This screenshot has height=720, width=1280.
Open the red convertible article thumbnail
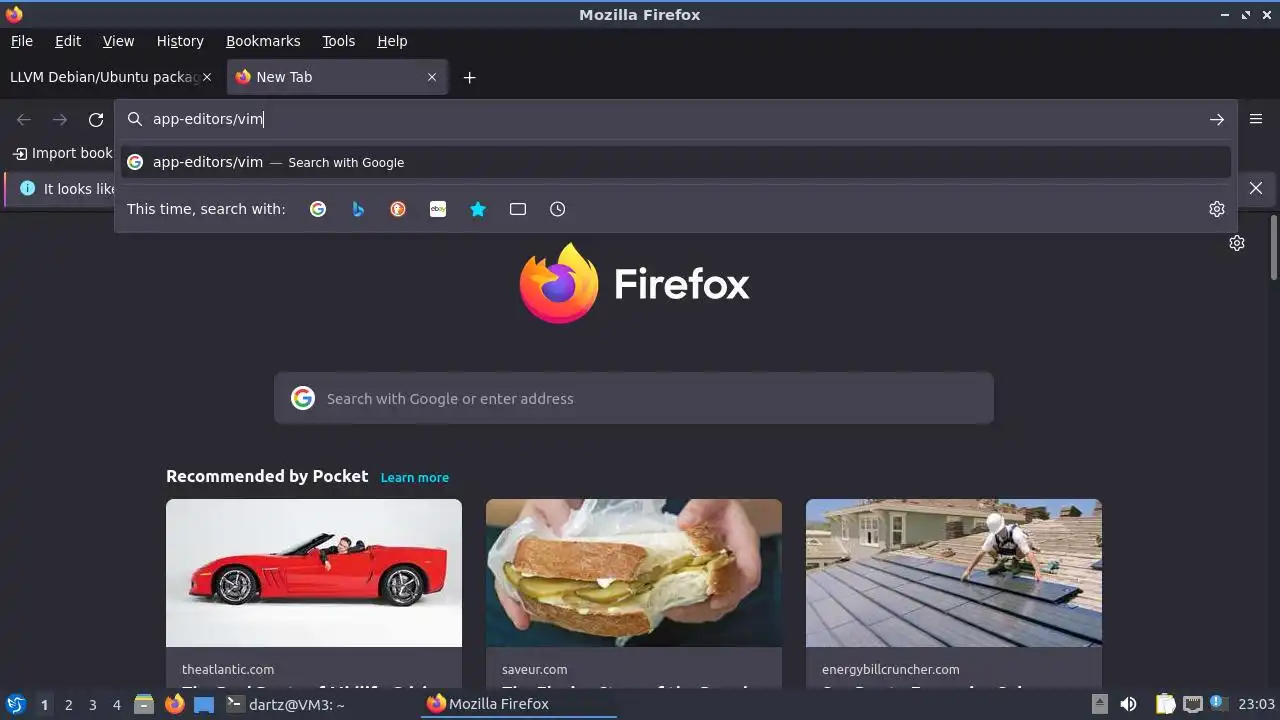pos(314,573)
